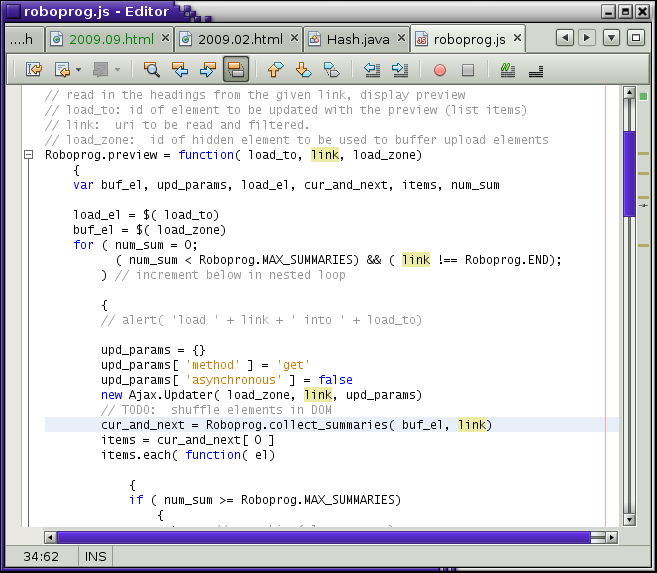Open the Back history dropdown arrow
Viewport: 657px width, 573px height.
[77, 70]
